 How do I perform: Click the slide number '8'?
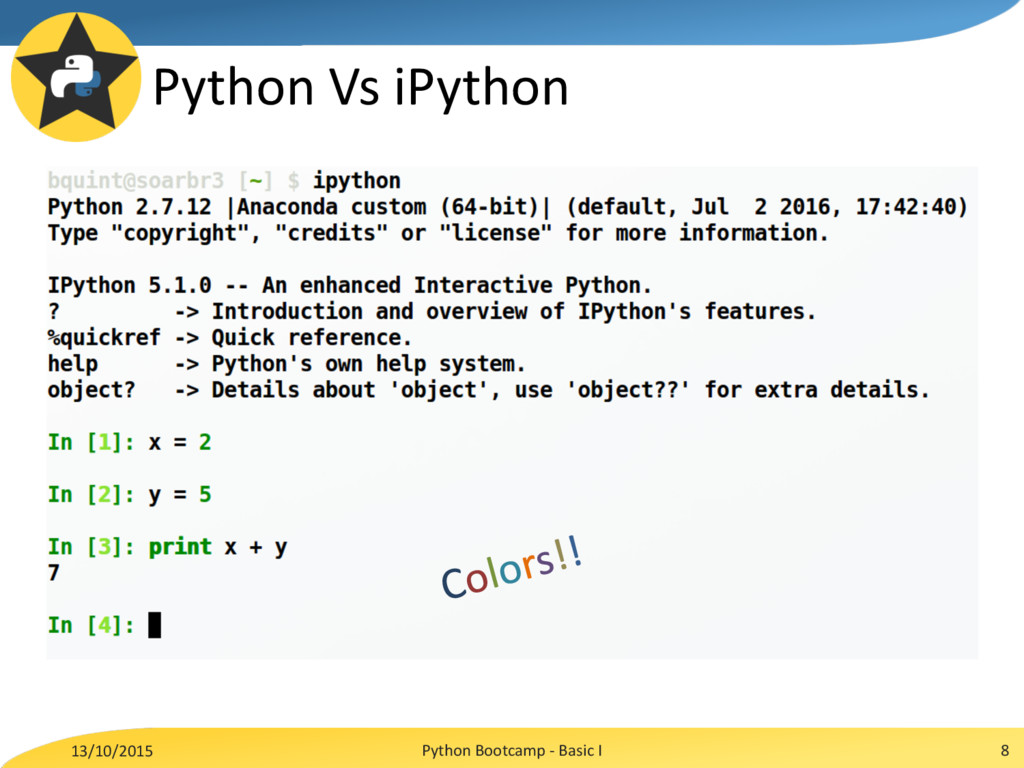click(1004, 750)
